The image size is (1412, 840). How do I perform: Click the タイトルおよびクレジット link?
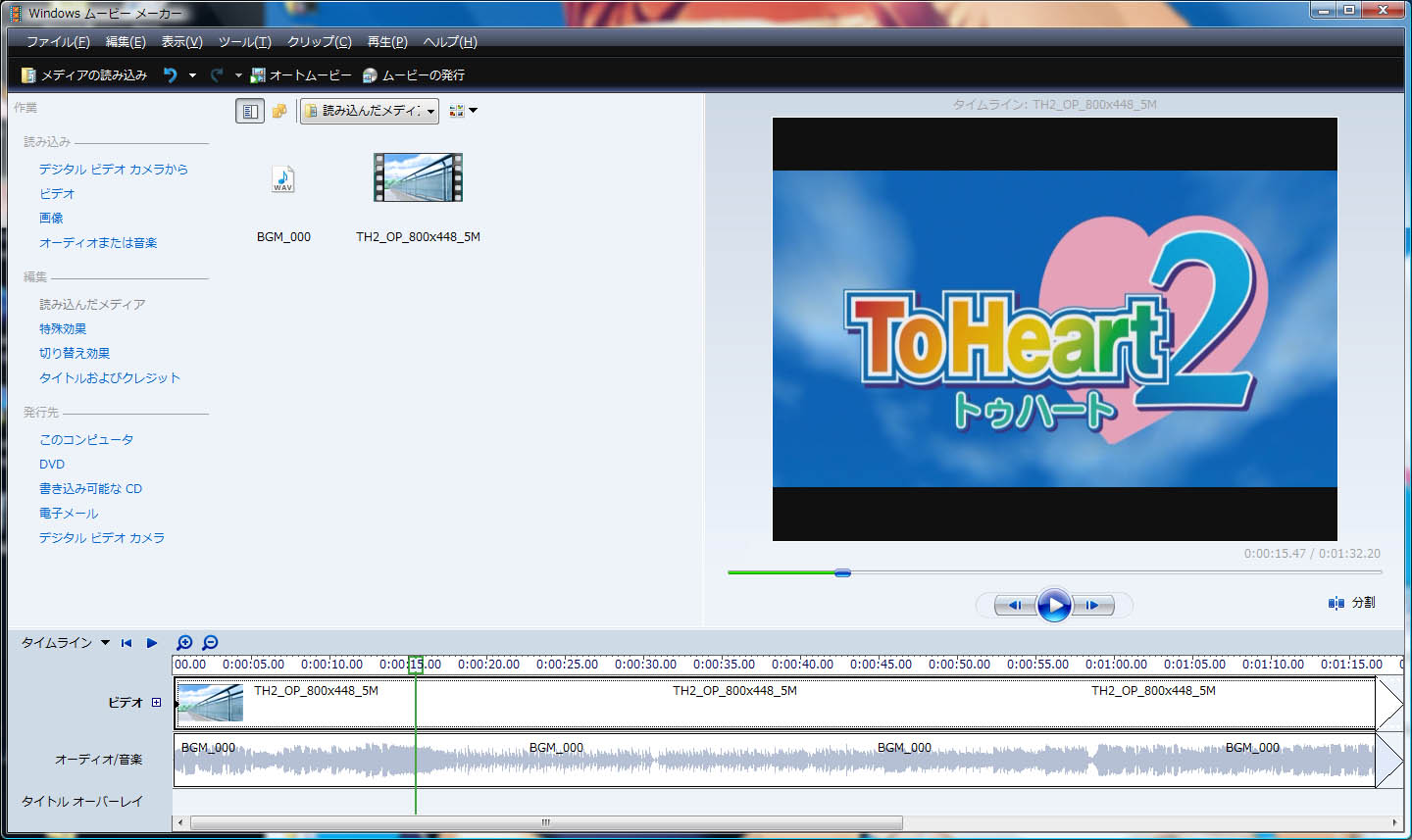click(x=110, y=377)
